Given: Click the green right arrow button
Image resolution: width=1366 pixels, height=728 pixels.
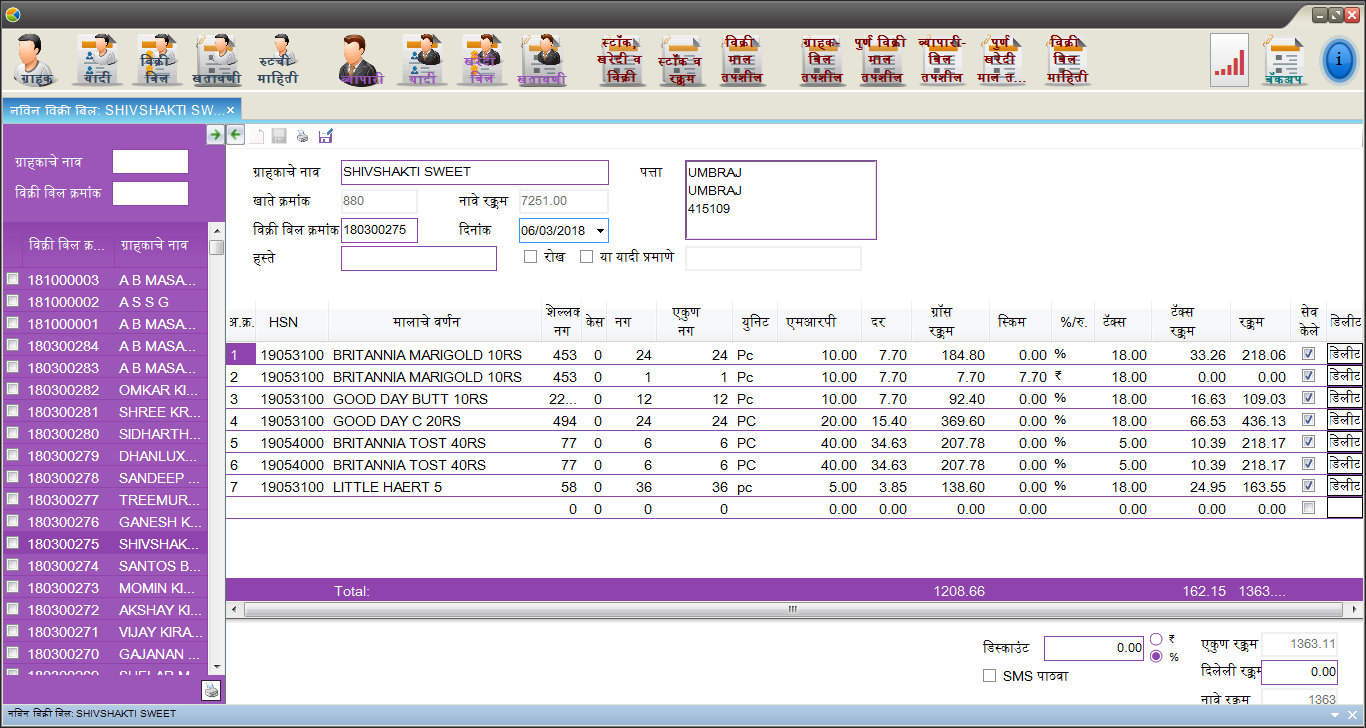Looking at the screenshot, I should [215, 135].
